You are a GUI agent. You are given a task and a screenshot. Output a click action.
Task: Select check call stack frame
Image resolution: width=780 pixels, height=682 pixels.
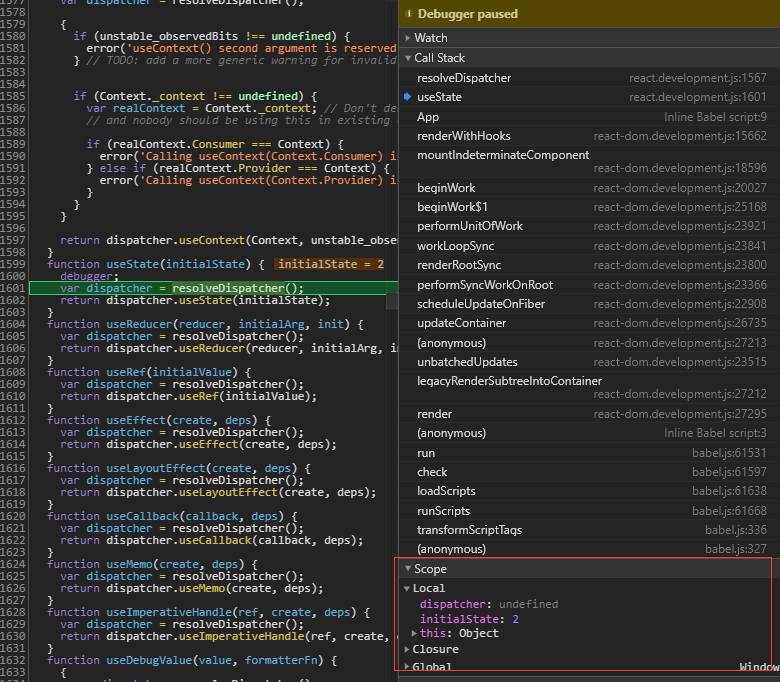pos(589,472)
